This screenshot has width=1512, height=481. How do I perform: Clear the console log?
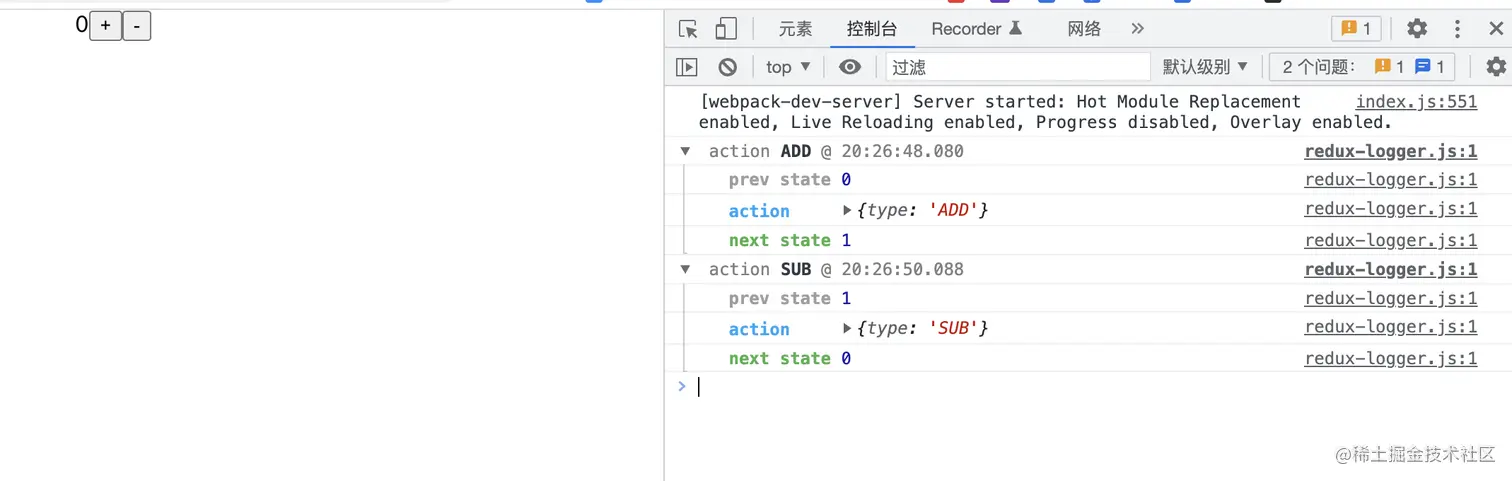pos(728,67)
